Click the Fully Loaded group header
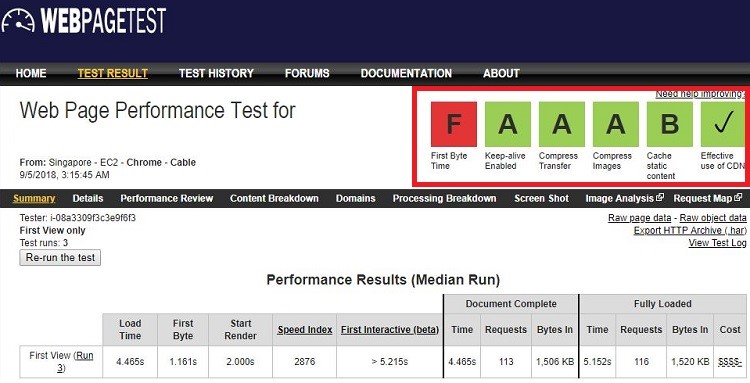The width and height of the screenshot is (750, 383). point(663,304)
